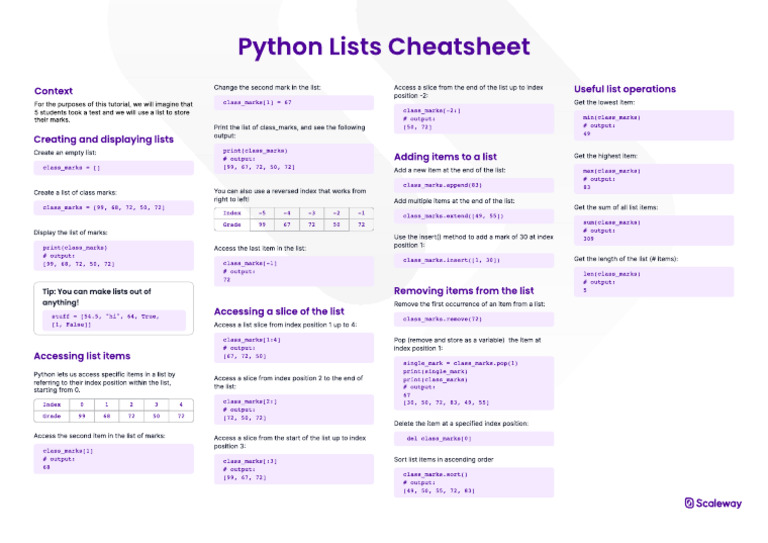Screen dimensions: 768x543
Task: Click "Add multiple items at the end of the list:"
Action: pos(454,201)
